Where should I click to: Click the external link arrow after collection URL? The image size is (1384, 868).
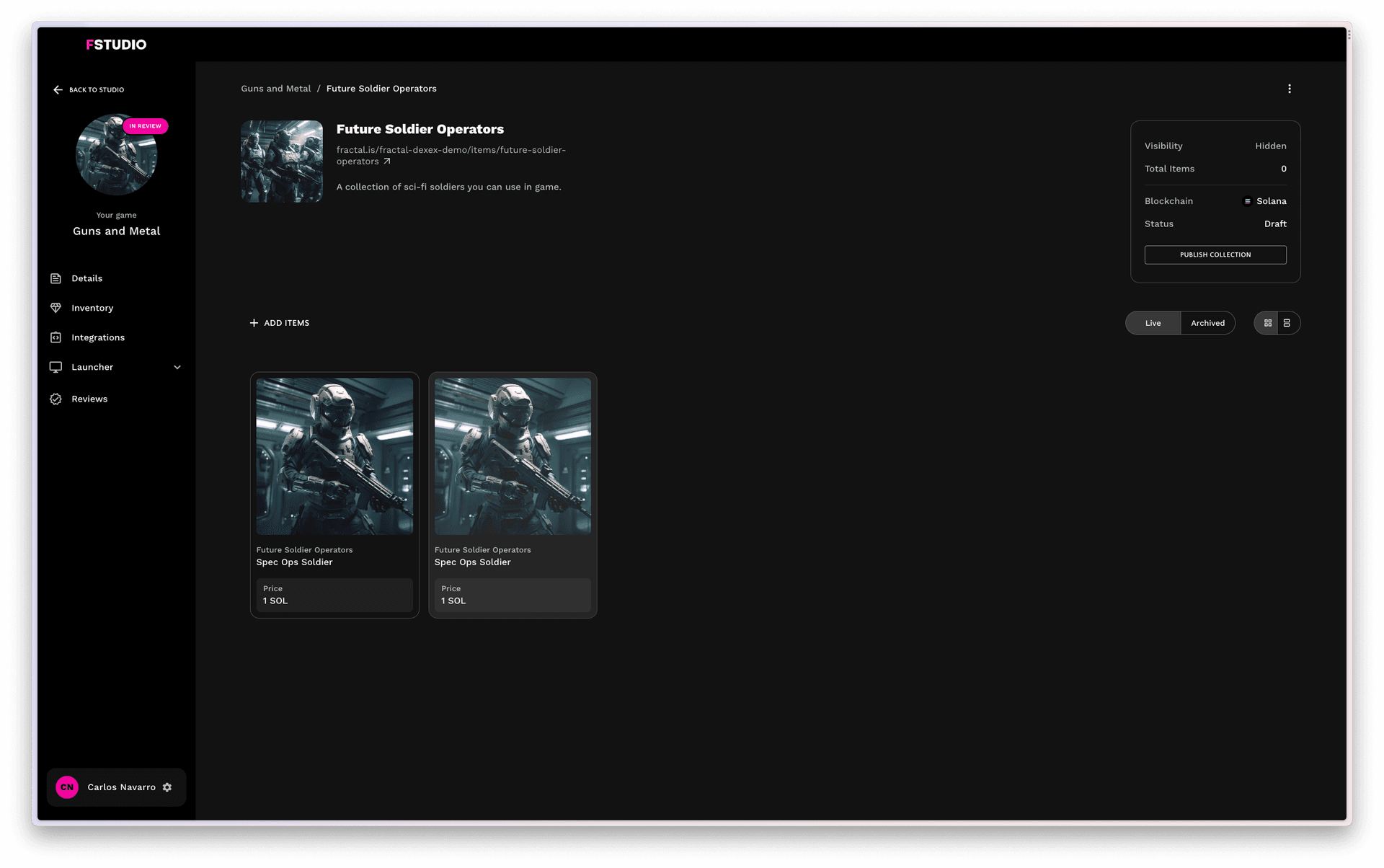387,161
